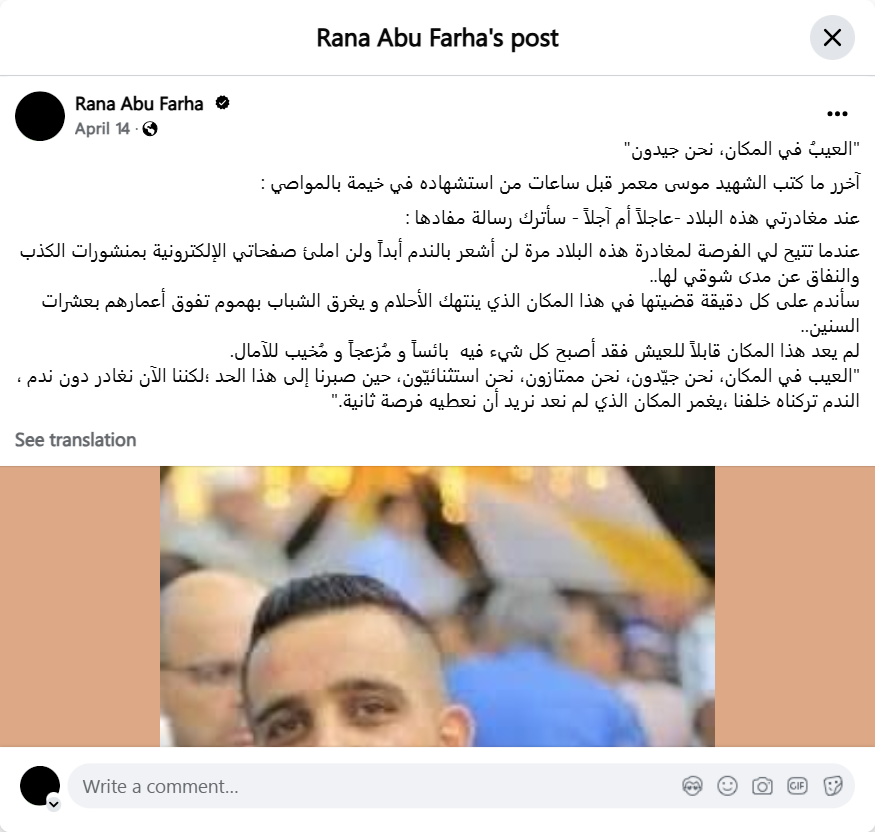Open the avatar sticker picker in the comment box

click(x=693, y=786)
